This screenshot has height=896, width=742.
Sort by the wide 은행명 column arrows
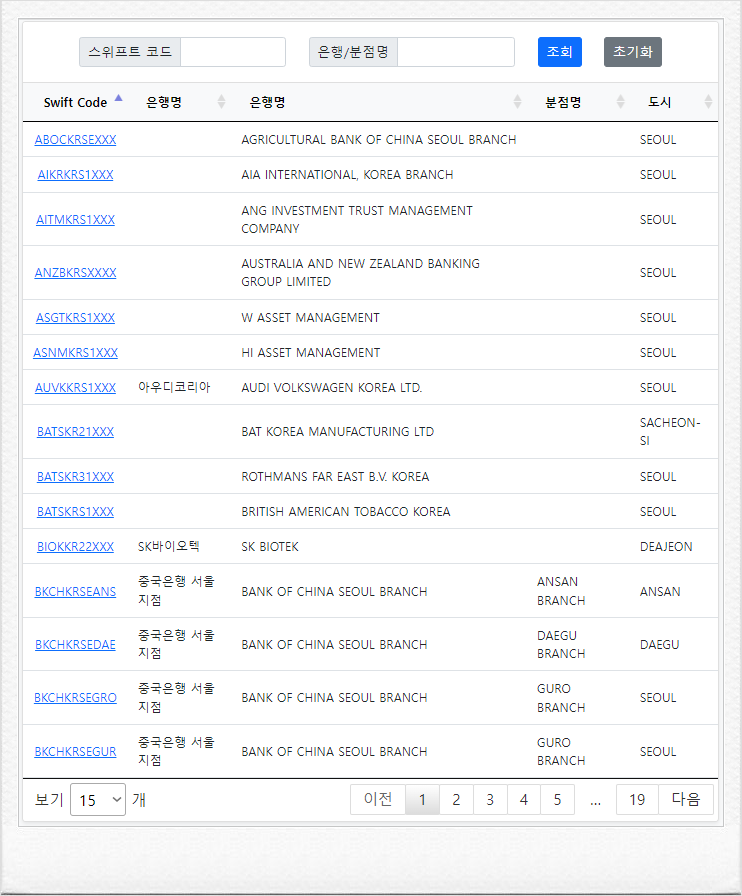click(517, 102)
